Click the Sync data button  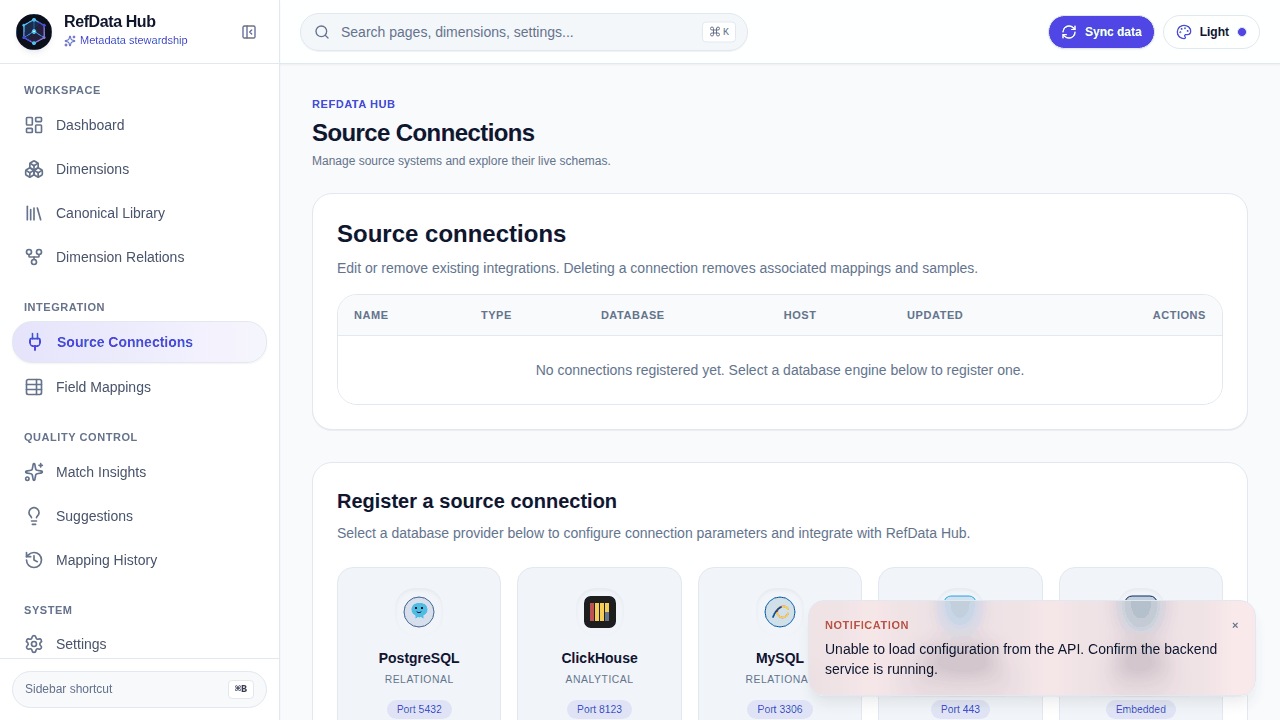1101,32
